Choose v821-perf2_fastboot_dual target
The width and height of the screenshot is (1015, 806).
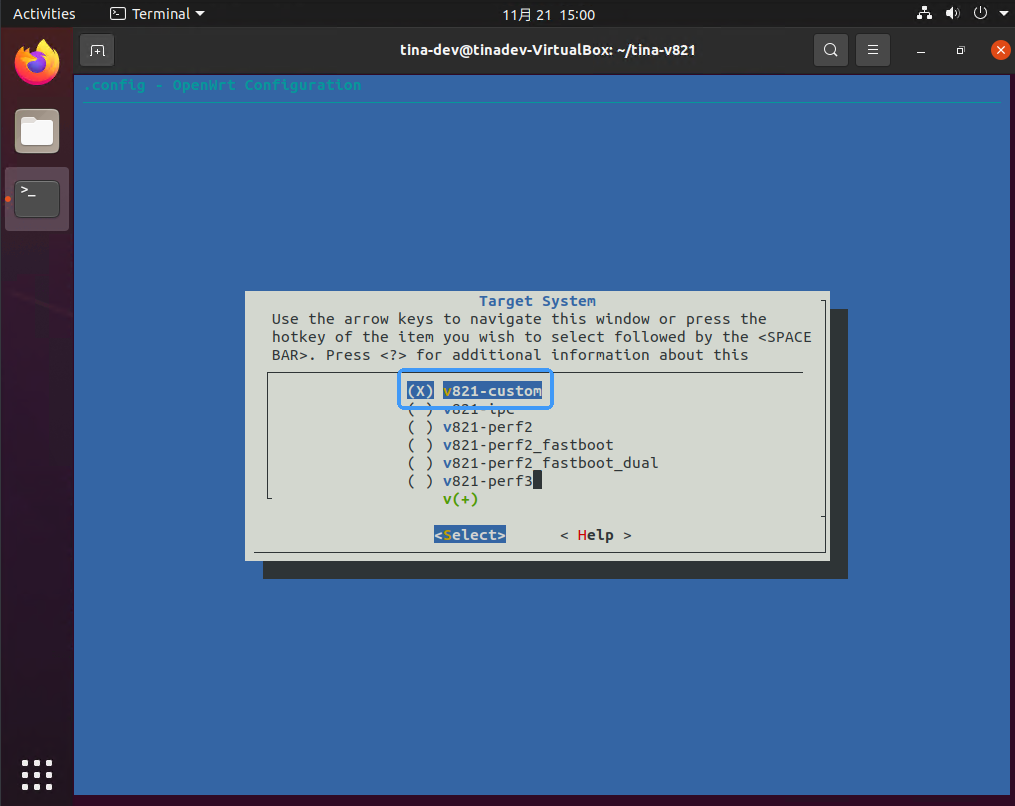[549, 463]
